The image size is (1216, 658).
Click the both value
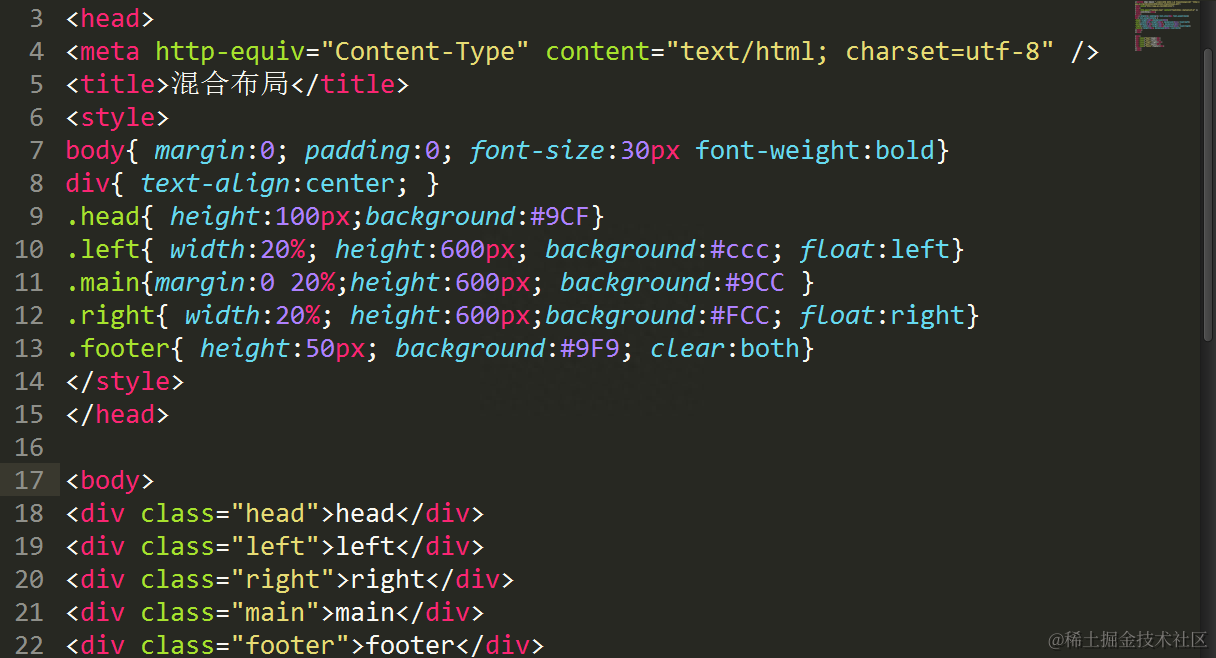[x=769, y=348]
